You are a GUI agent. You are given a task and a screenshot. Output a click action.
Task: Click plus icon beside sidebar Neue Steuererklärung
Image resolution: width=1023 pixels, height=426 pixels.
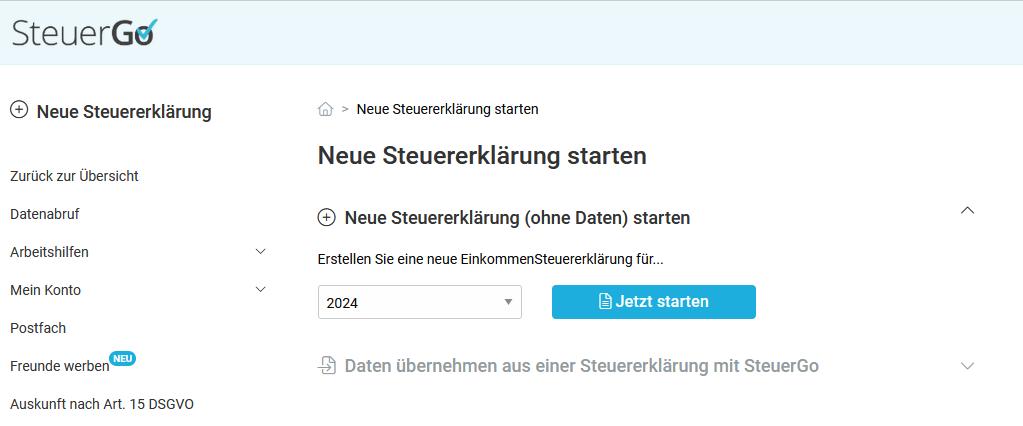click(x=18, y=110)
